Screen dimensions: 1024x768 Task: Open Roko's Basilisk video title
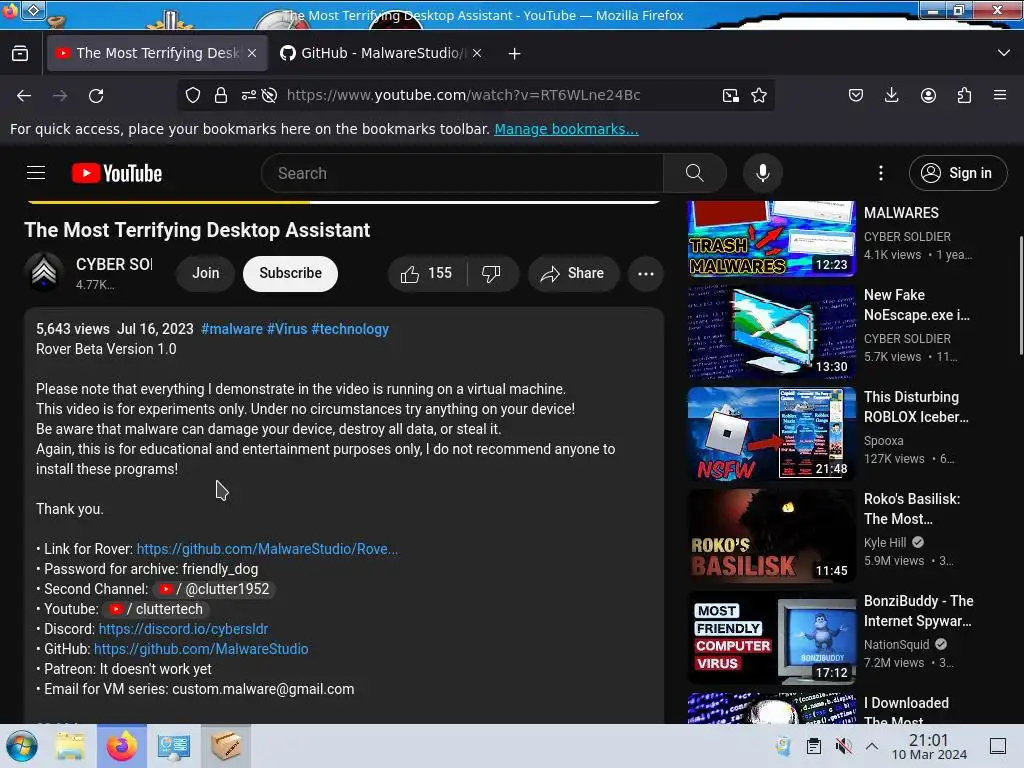pos(912,509)
